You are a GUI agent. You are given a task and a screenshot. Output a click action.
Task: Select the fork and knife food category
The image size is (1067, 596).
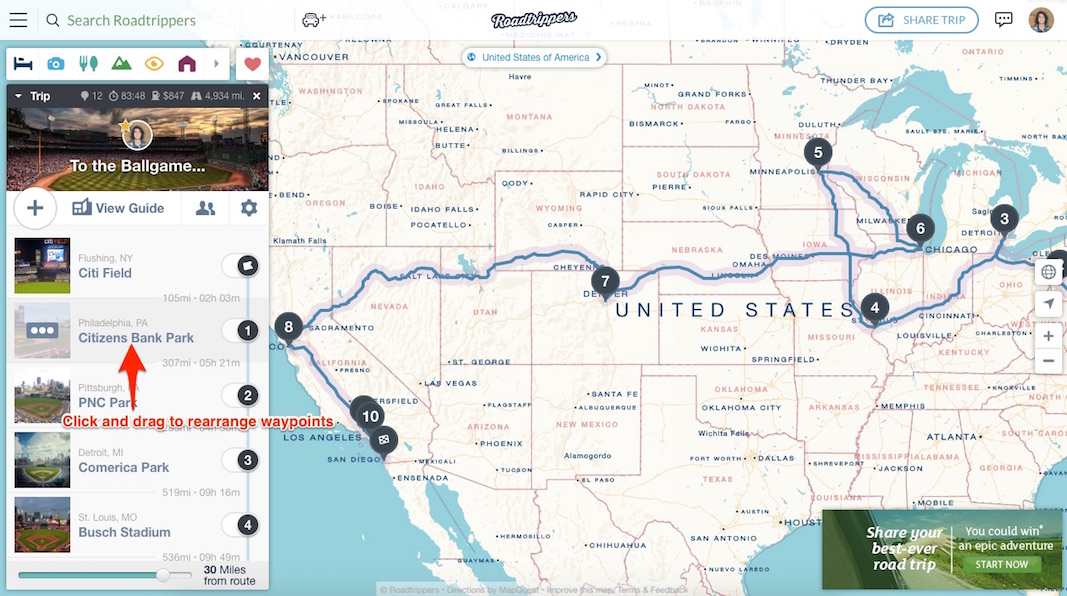point(88,64)
